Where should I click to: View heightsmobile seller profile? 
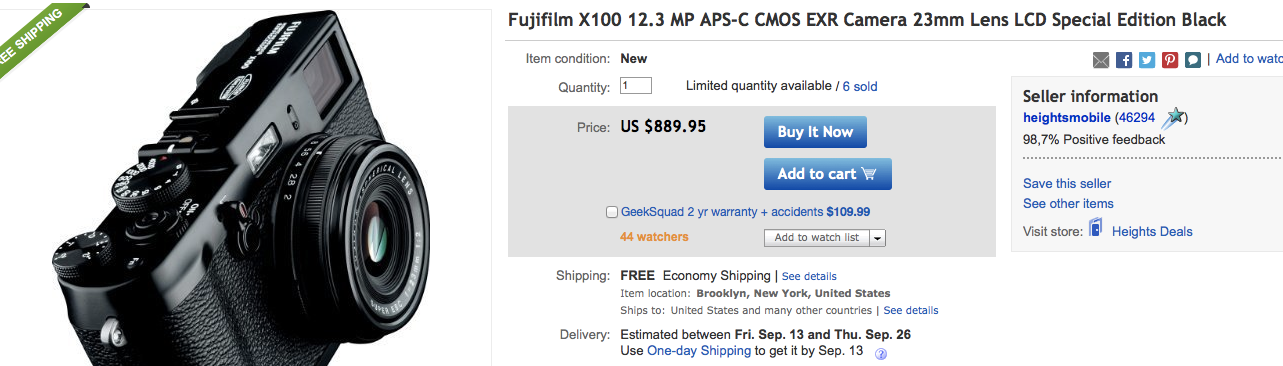coord(1067,118)
